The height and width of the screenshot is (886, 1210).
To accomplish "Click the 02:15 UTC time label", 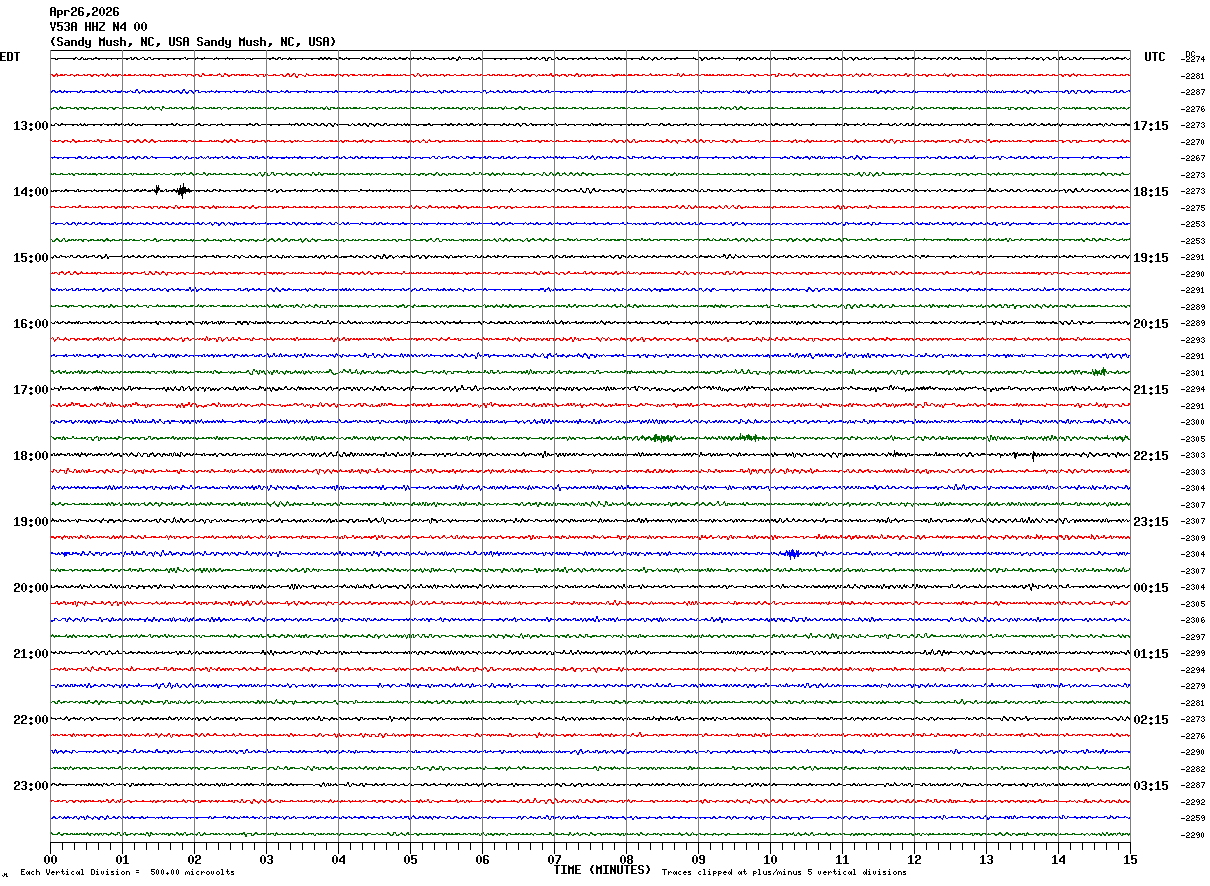I will pos(1151,720).
